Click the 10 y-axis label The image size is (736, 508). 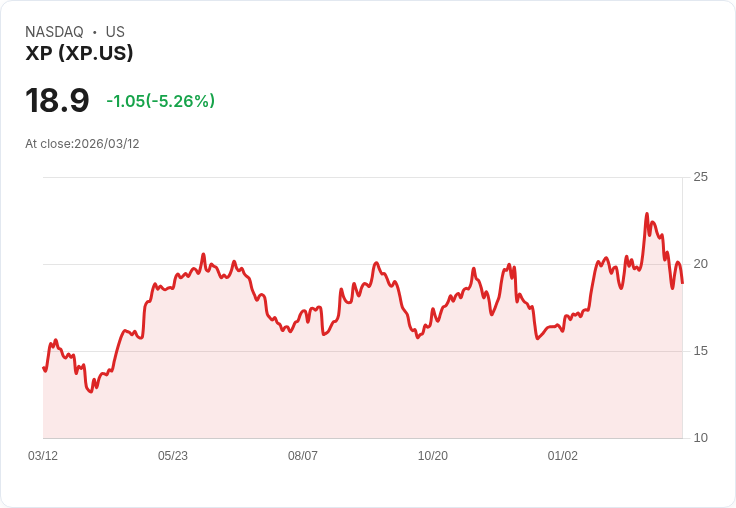700,438
